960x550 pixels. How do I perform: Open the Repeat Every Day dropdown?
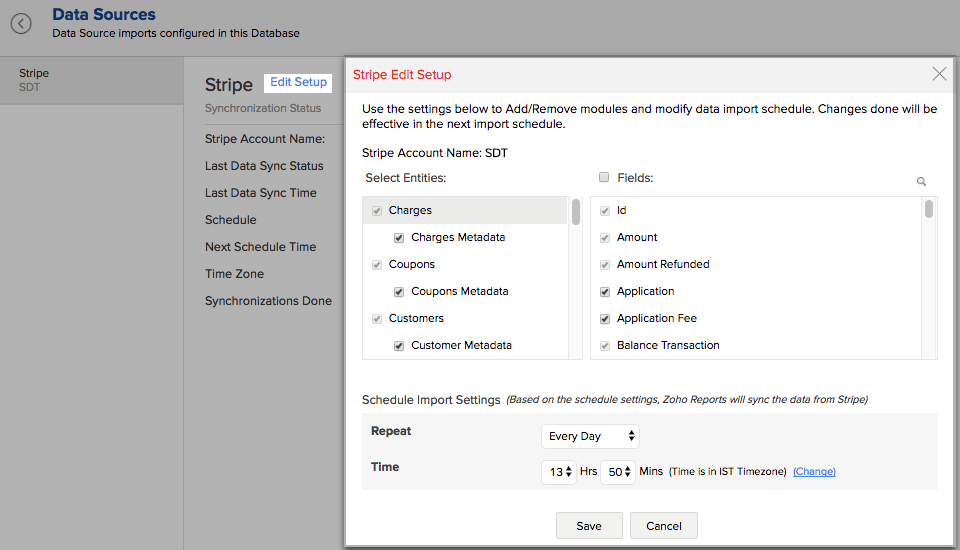pyautogui.click(x=590, y=437)
